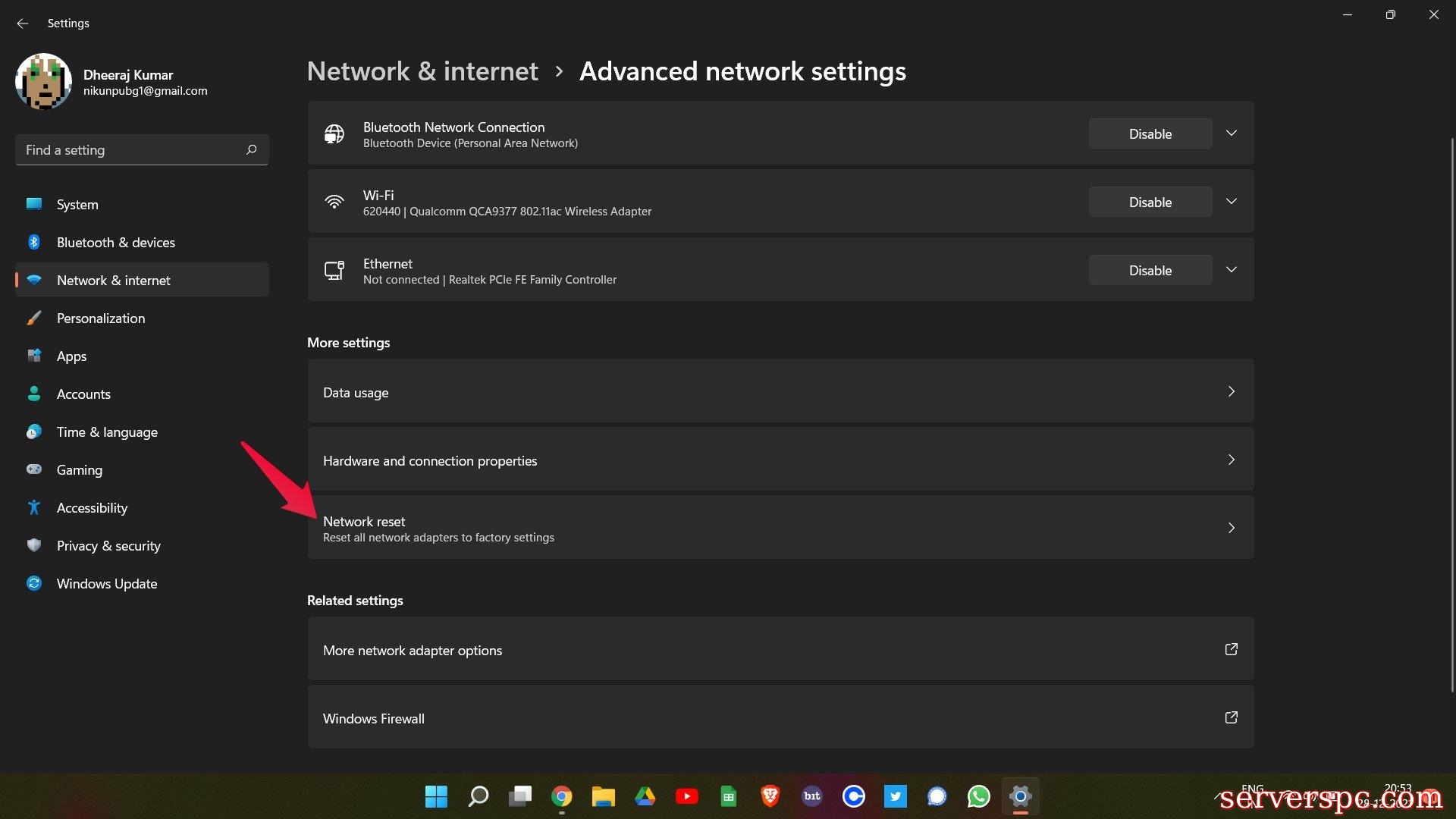Click Network & internet breadcrumb link
Image resolution: width=1456 pixels, height=819 pixels.
point(422,71)
